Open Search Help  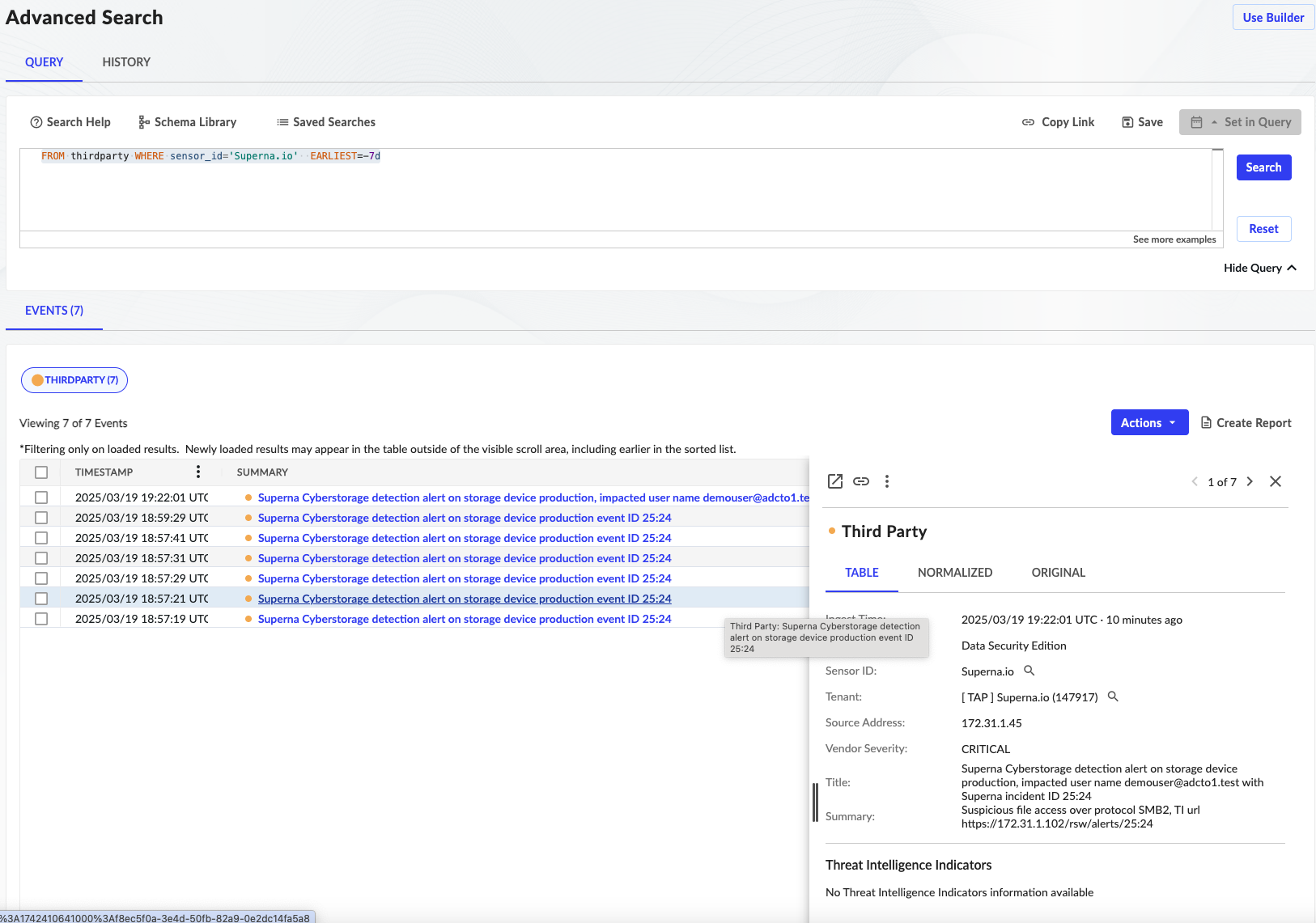[70, 122]
